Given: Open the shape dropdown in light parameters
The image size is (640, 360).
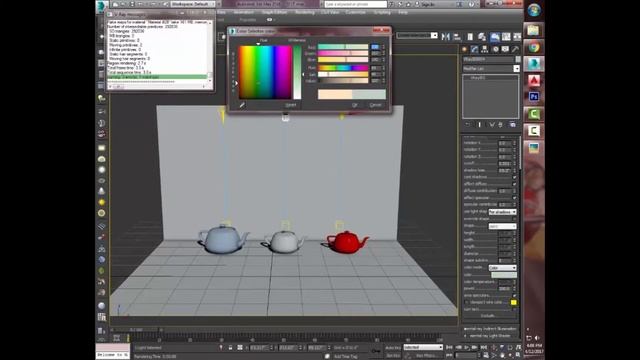Looking at the screenshot, I should 502,226.
